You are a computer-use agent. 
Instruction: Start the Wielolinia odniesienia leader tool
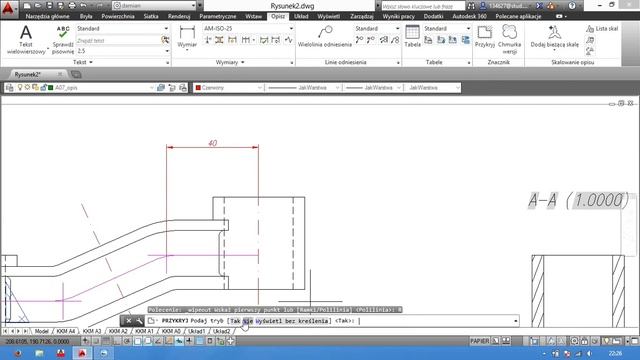[325, 37]
